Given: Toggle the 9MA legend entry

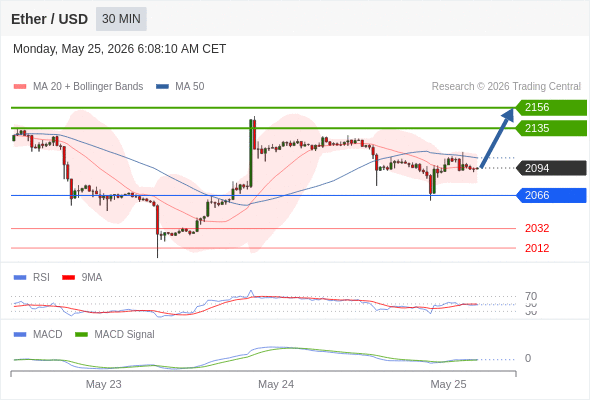Looking at the screenshot, I should click(82, 278).
